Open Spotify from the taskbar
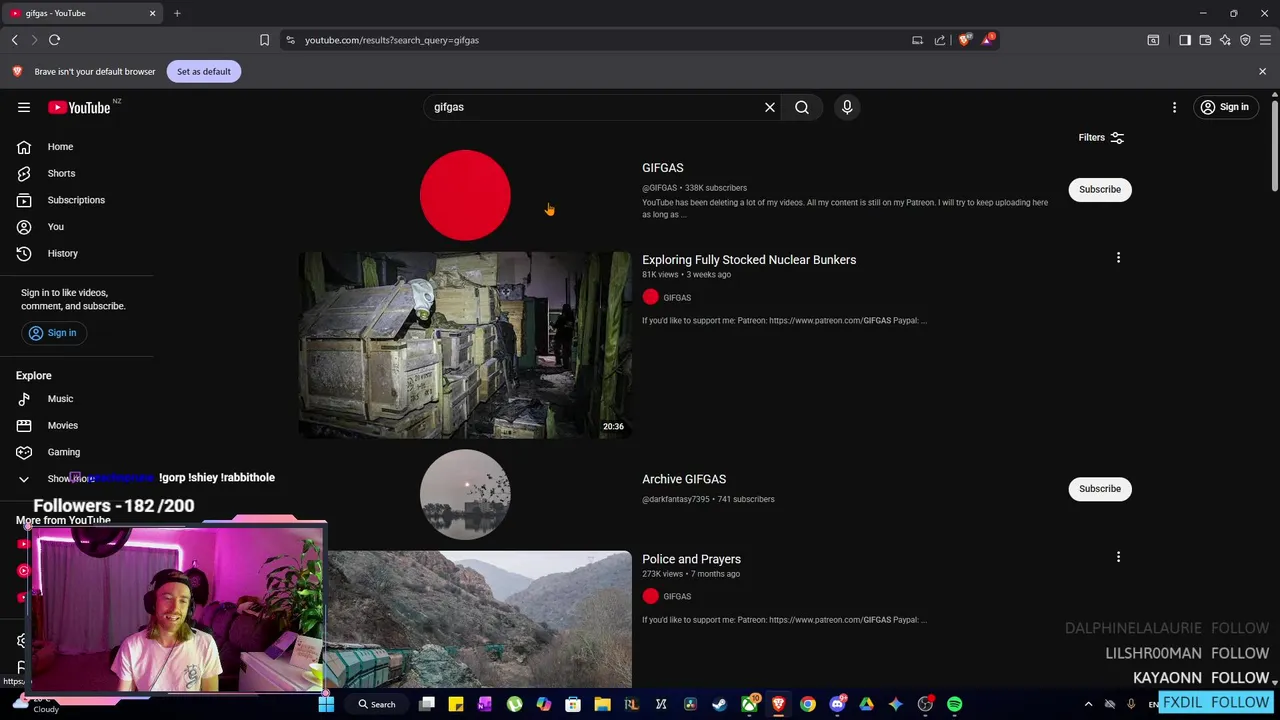This screenshot has height=720, width=1280. (954, 704)
